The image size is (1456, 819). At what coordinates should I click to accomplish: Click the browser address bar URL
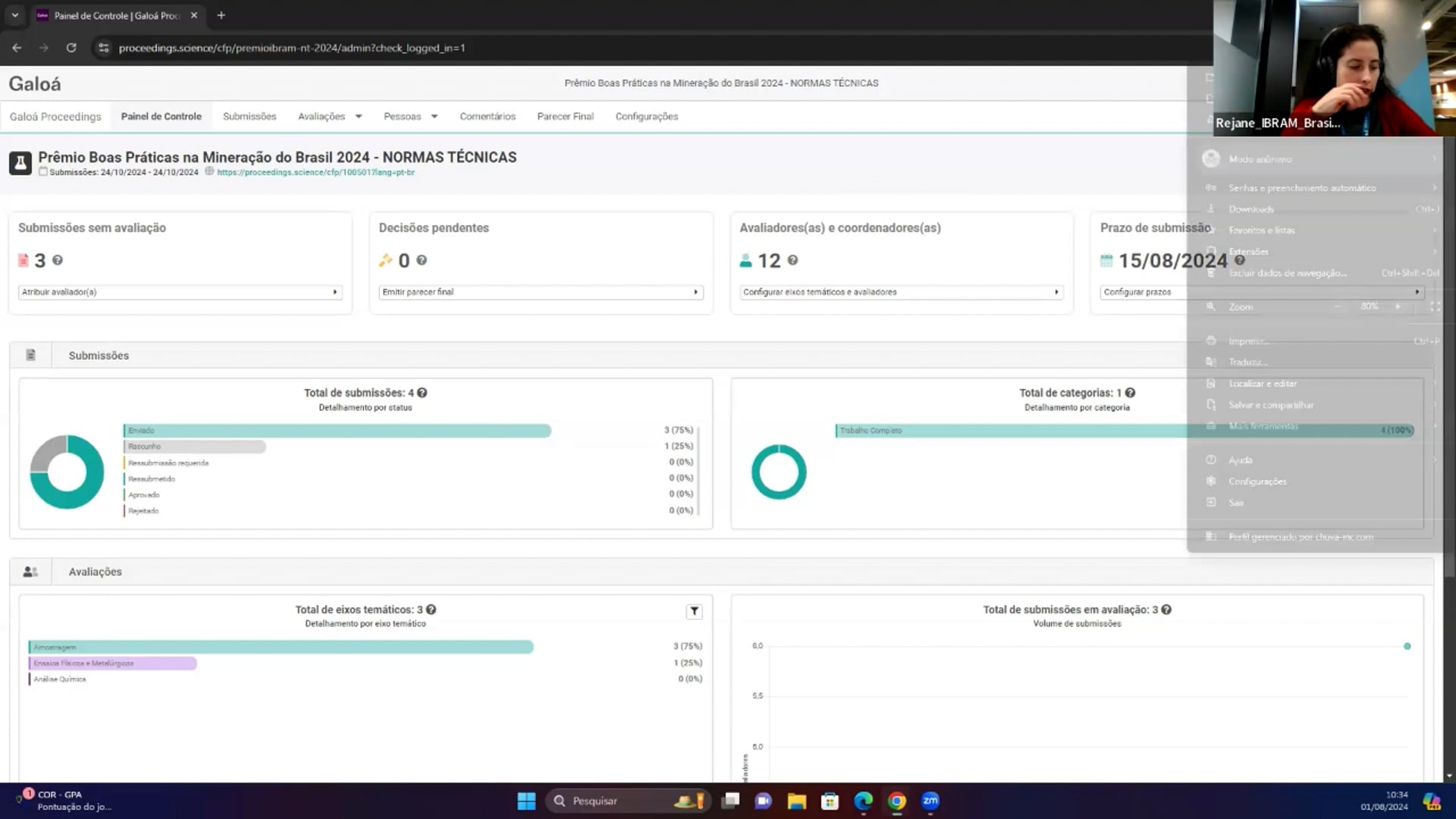[x=292, y=48]
